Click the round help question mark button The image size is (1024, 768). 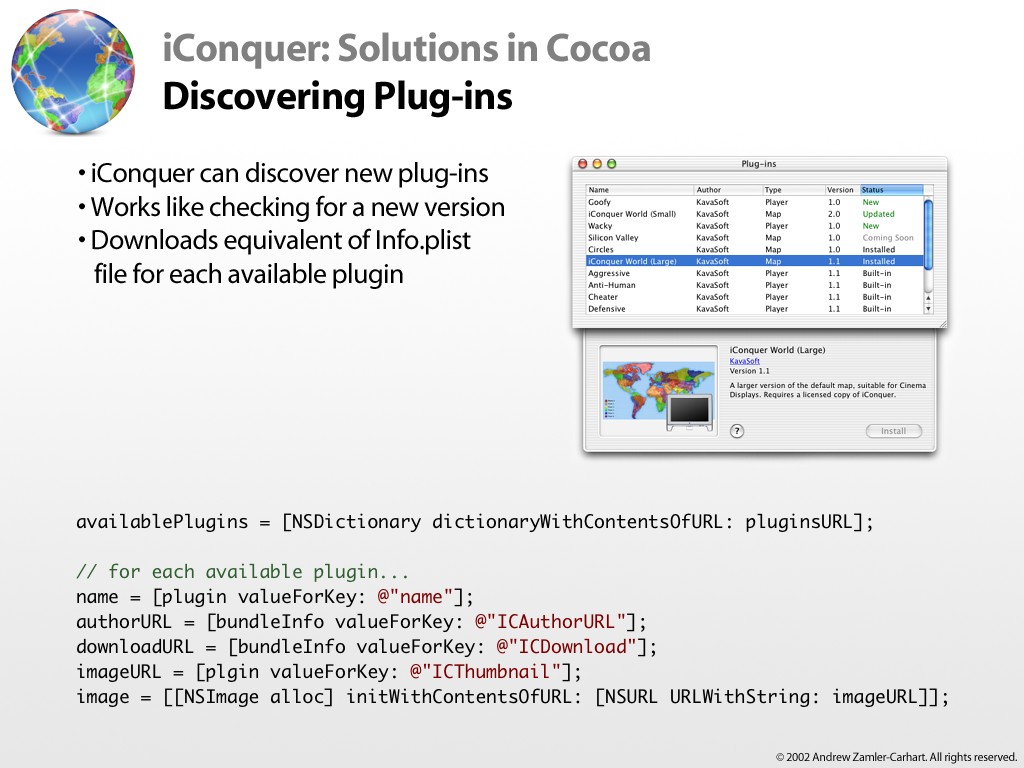tap(737, 431)
